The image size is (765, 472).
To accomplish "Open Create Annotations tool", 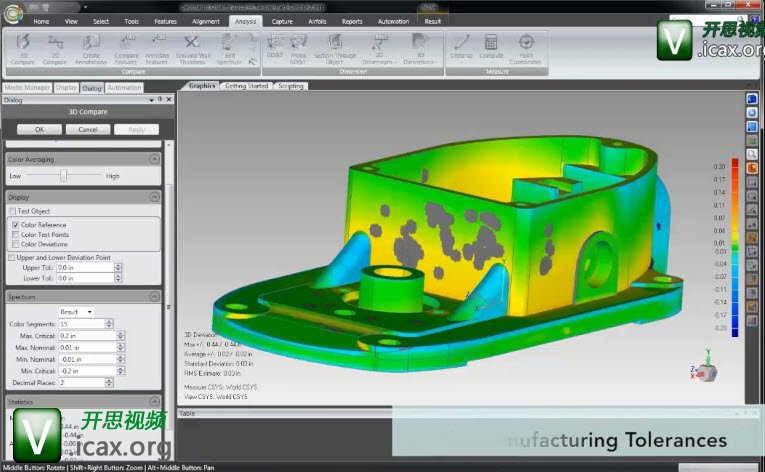I will click(92, 48).
